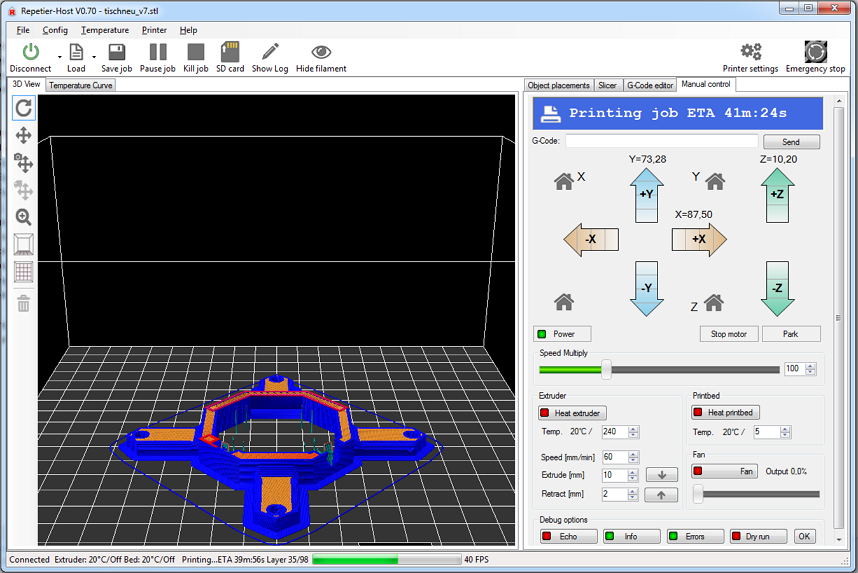Click the zoom magnifier tool

23,217
